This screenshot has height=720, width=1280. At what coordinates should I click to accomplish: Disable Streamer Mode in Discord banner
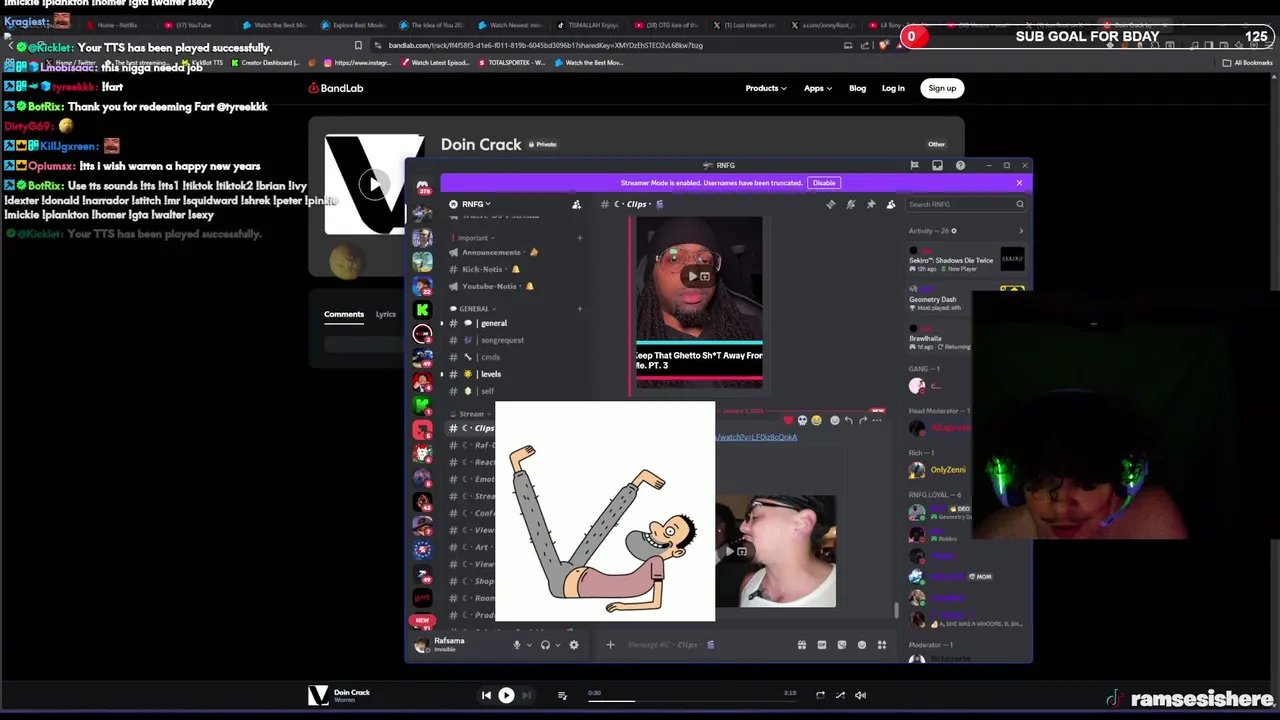pos(823,183)
